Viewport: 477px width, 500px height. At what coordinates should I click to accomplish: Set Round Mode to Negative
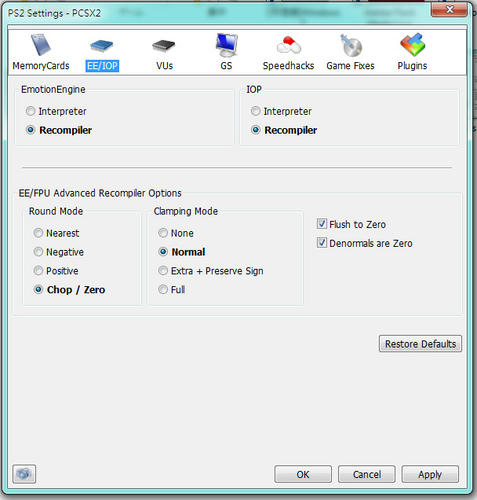pyautogui.click(x=59, y=252)
